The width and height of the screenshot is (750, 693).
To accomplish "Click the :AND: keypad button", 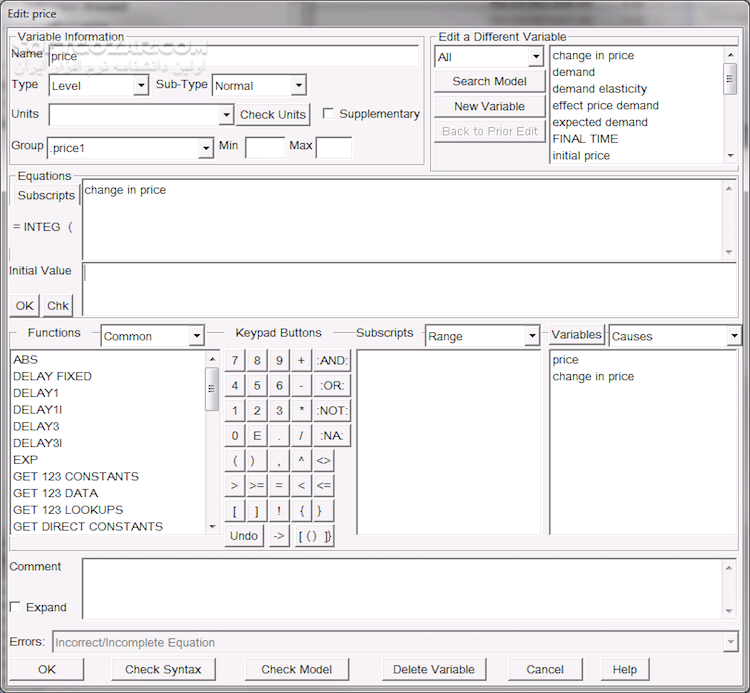I will point(332,360).
